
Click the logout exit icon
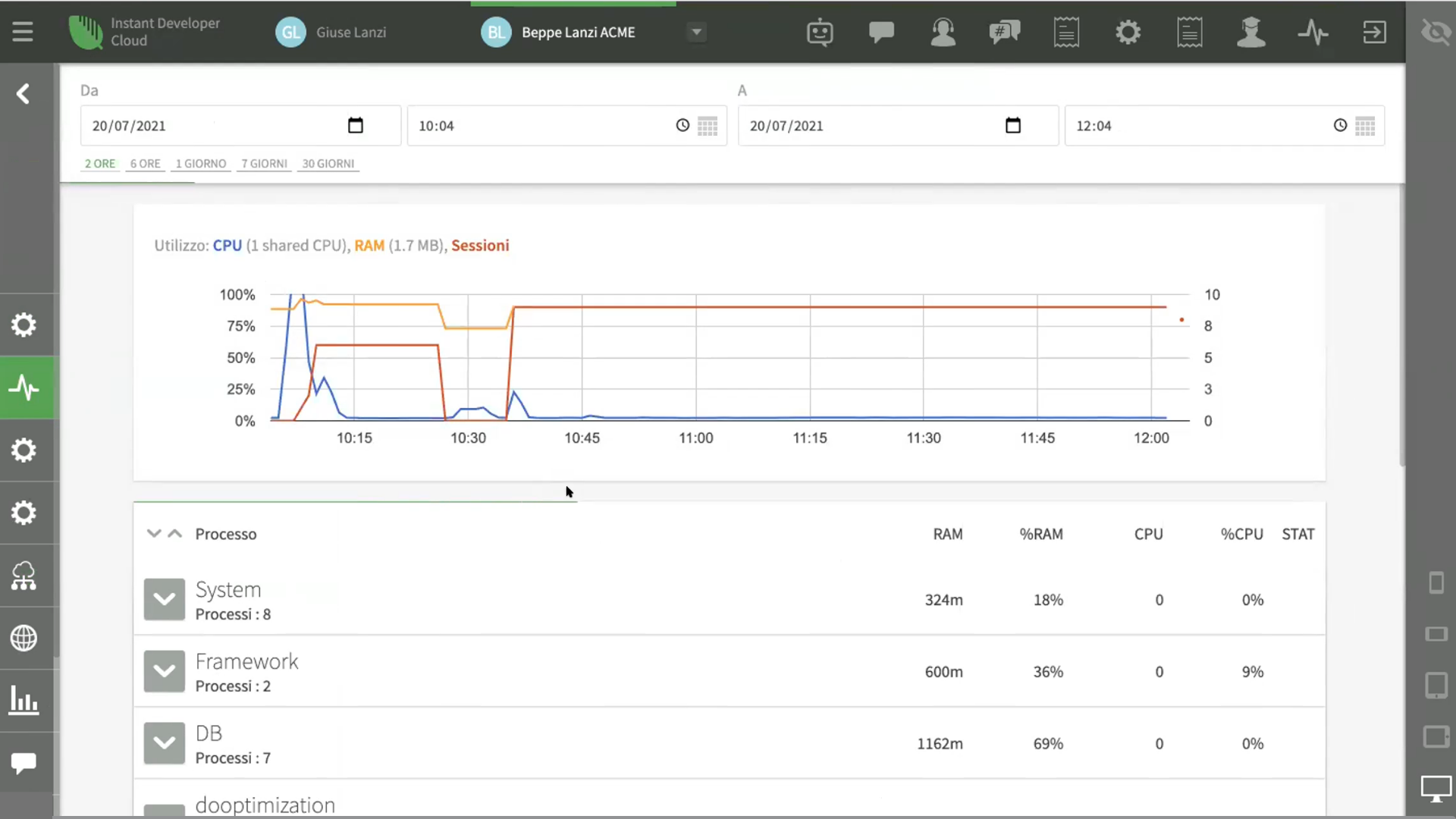coord(1374,32)
